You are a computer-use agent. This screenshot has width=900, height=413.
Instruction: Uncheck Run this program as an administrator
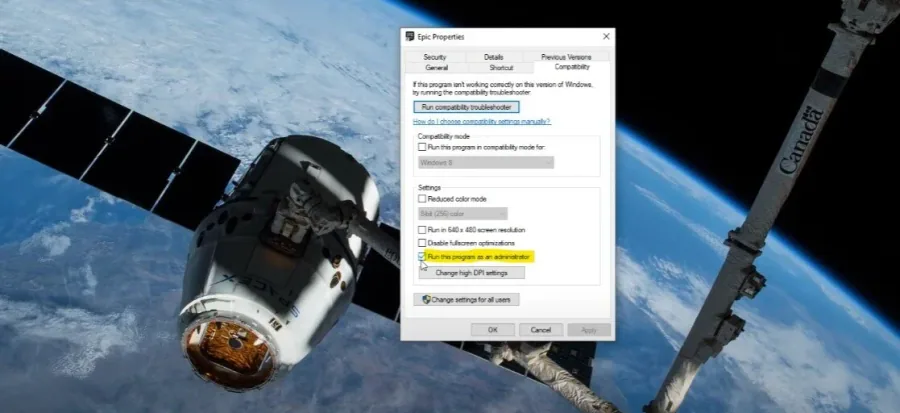pyautogui.click(x=422, y=256)
